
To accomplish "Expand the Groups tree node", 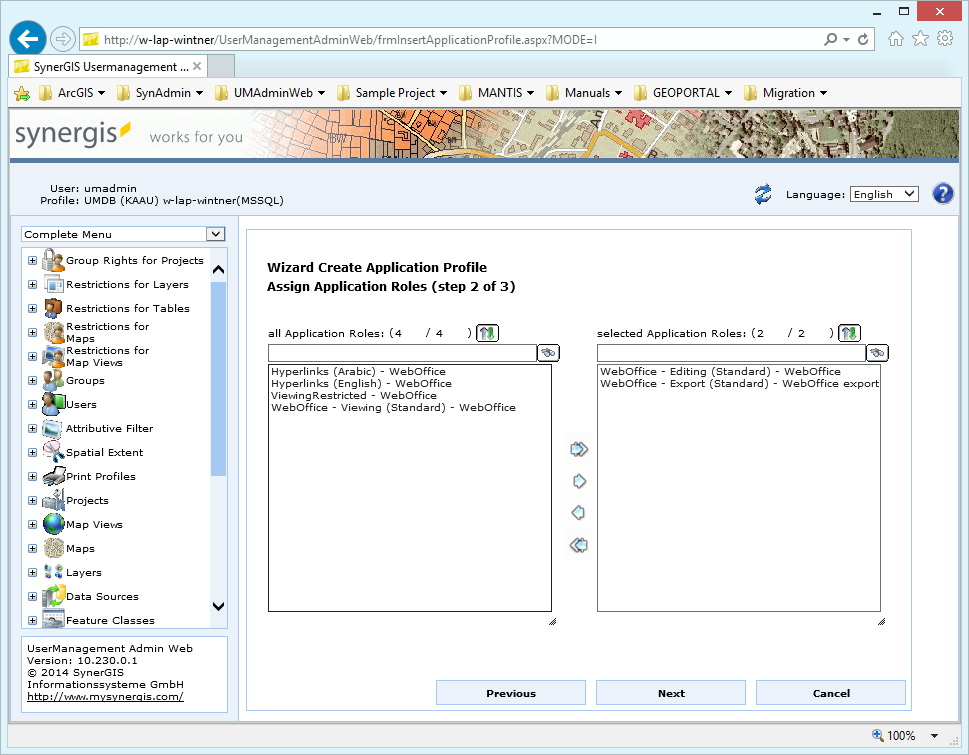I will pos(31,380).
